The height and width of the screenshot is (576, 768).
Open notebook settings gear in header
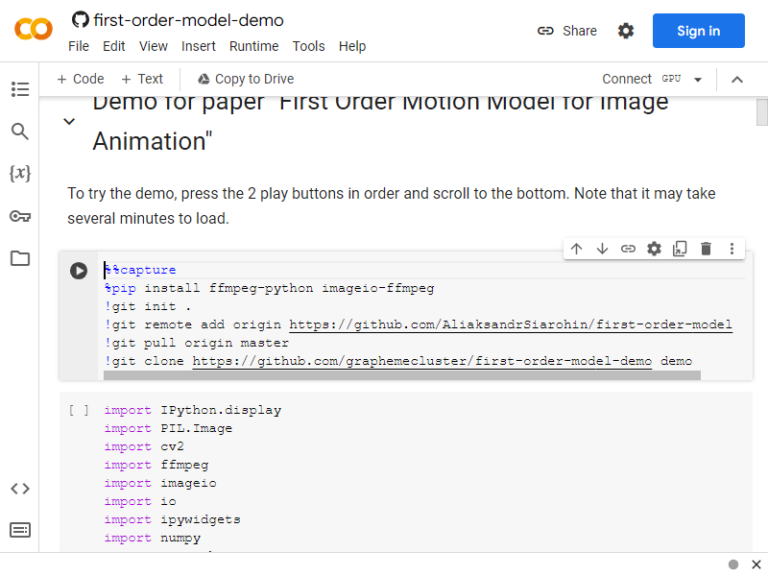pos(625,31)
